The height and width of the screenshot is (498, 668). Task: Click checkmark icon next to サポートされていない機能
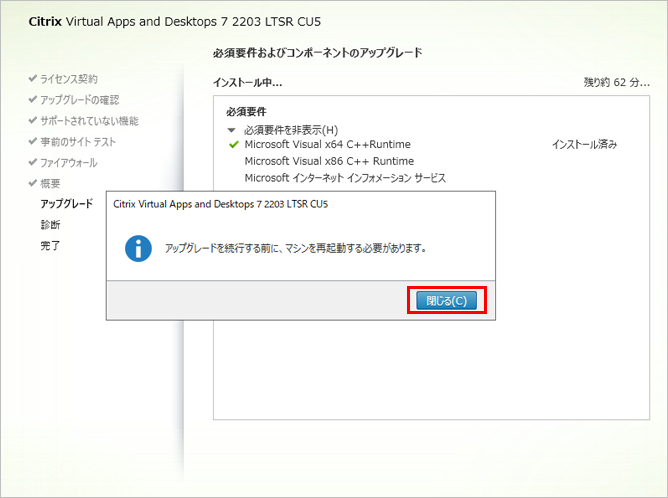click(32, 120)
